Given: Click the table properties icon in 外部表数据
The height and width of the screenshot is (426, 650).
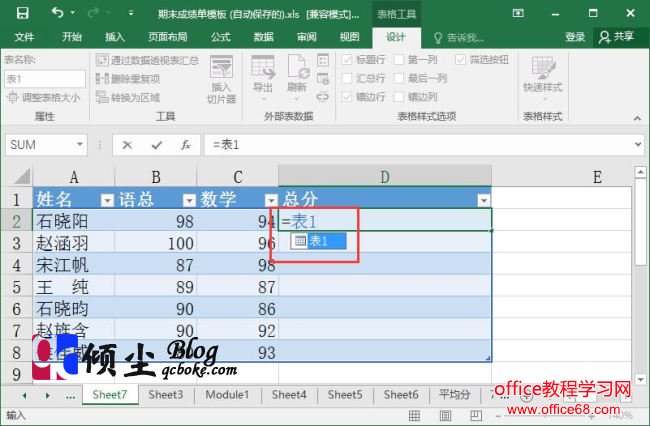Looking at the screenshot, I should click(323, 60).
